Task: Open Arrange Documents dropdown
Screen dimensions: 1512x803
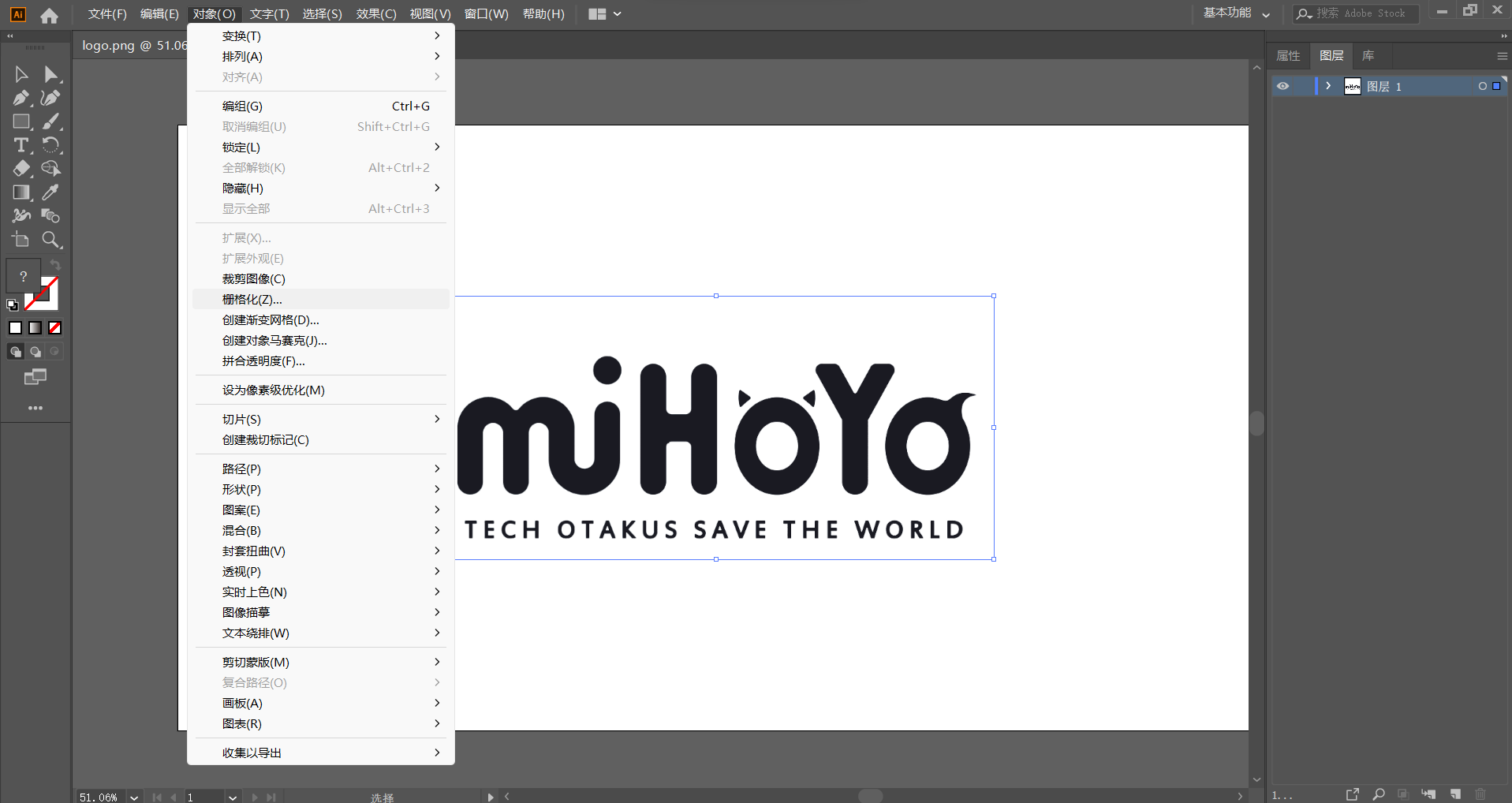Action: click(x=605, y=14)
